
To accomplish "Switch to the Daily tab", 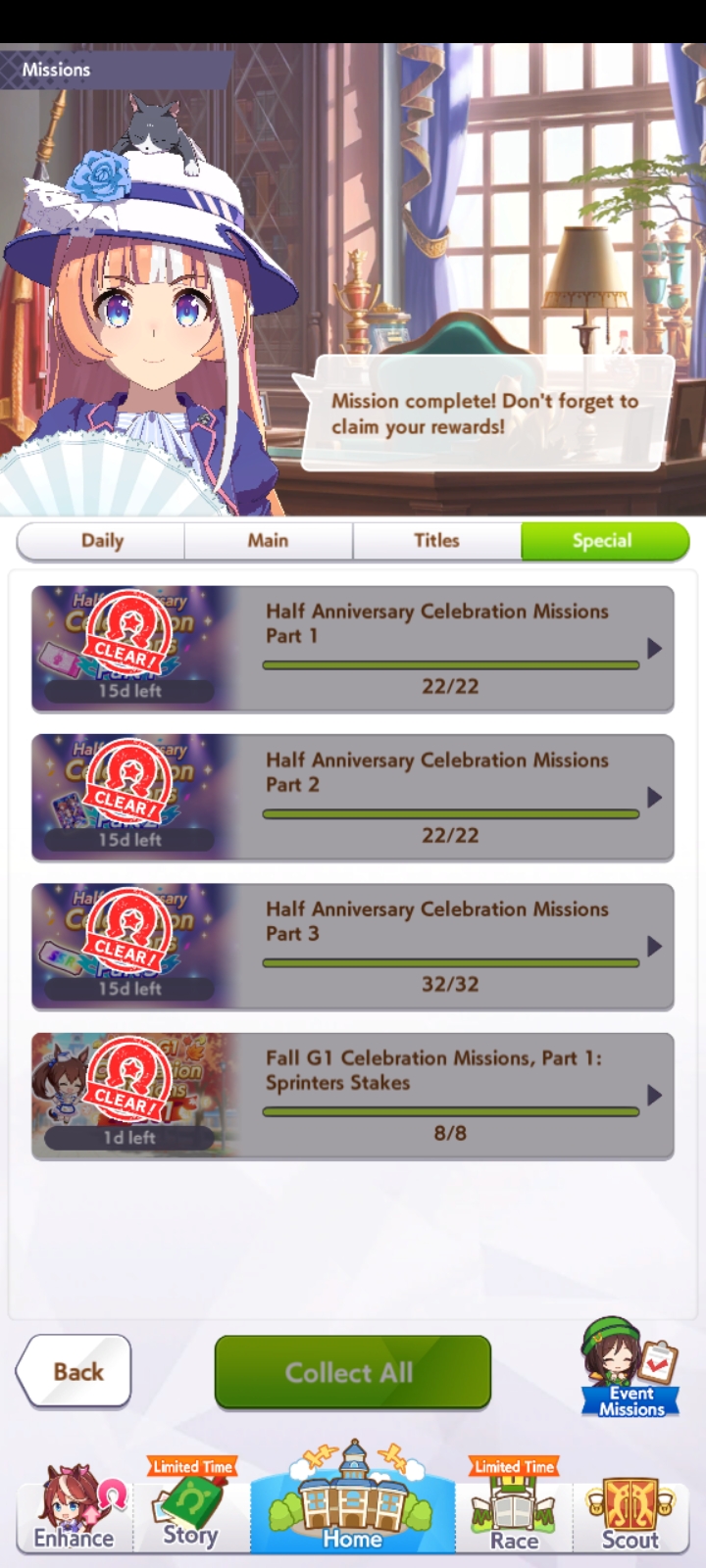I will (101, 541).
